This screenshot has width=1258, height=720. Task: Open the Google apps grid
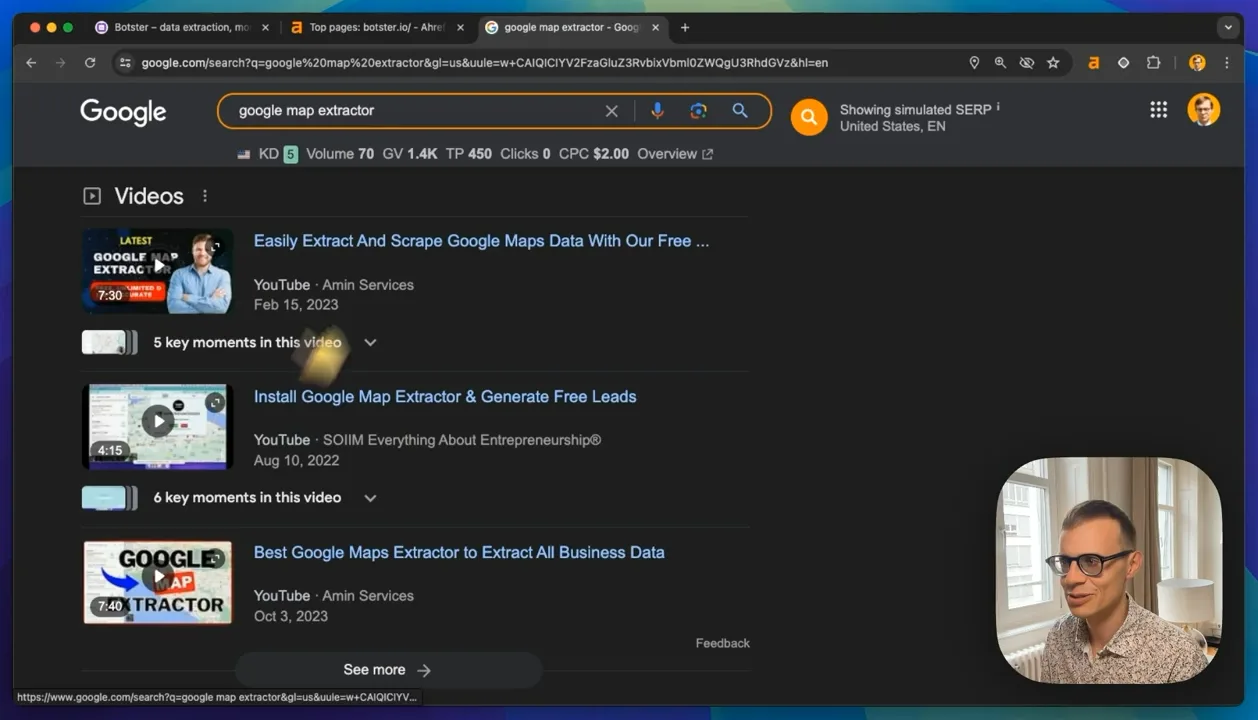(x=1158, y=110)
